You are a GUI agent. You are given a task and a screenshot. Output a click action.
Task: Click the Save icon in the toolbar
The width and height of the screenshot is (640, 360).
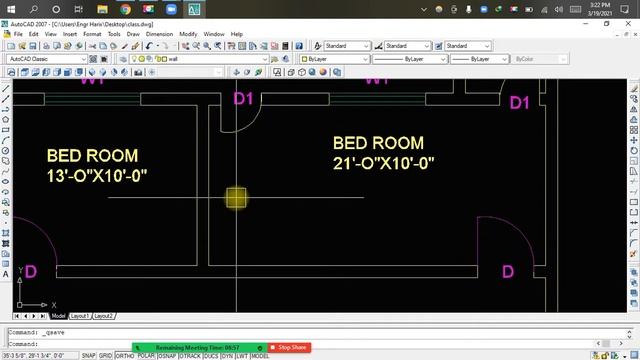[33, 46]
